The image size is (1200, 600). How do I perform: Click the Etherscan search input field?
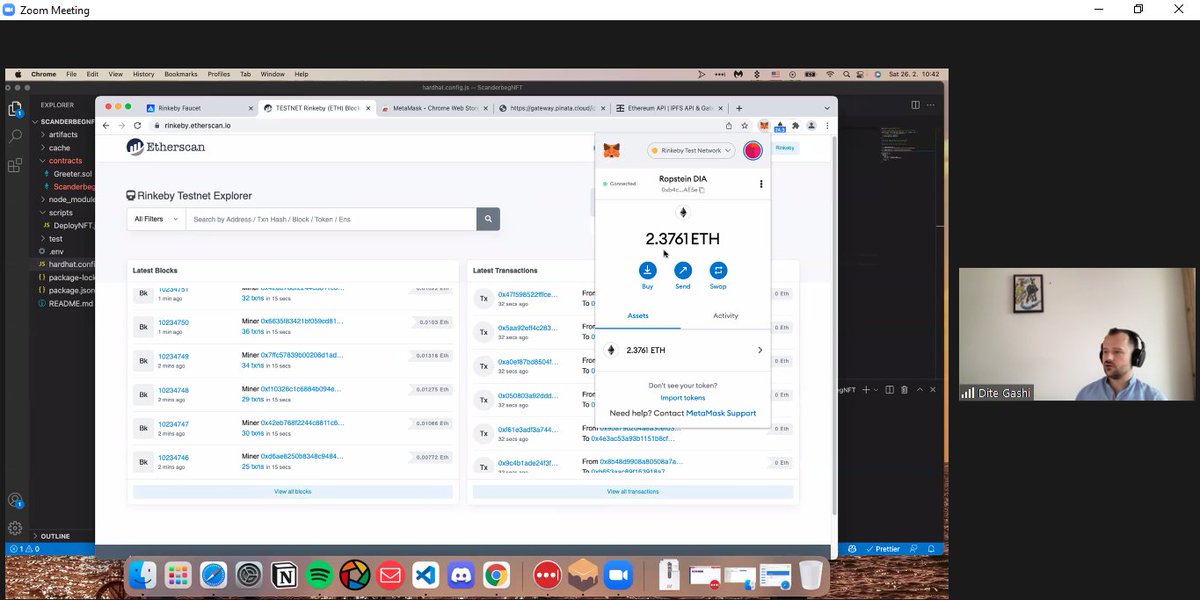tap(331, 219)
